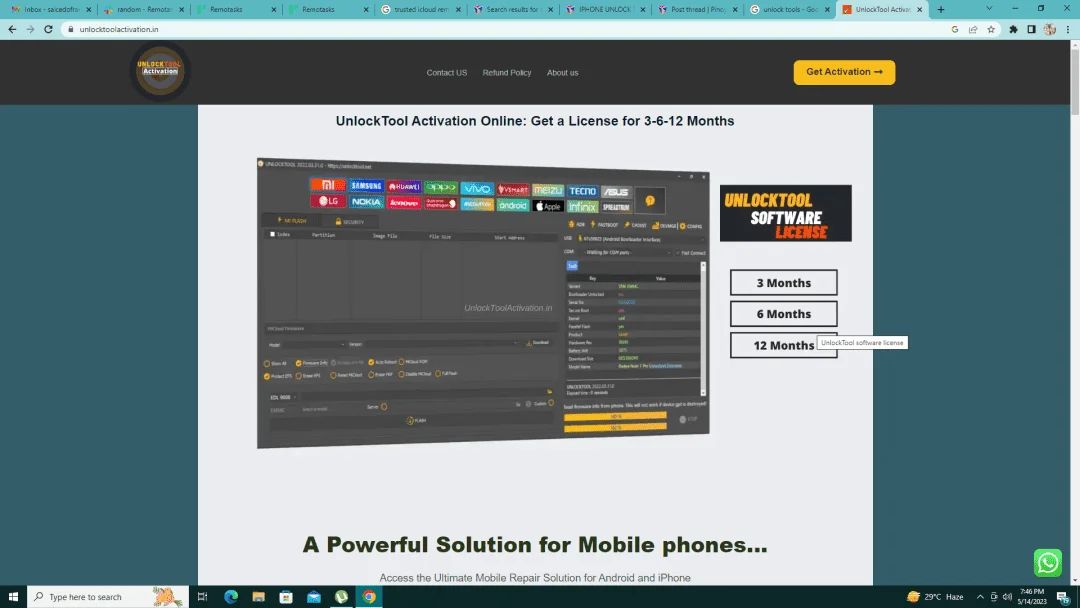Open the Refund Policy page
Image resolution: width=1080 pixels, height=608 pixels.
coord(507,72)
